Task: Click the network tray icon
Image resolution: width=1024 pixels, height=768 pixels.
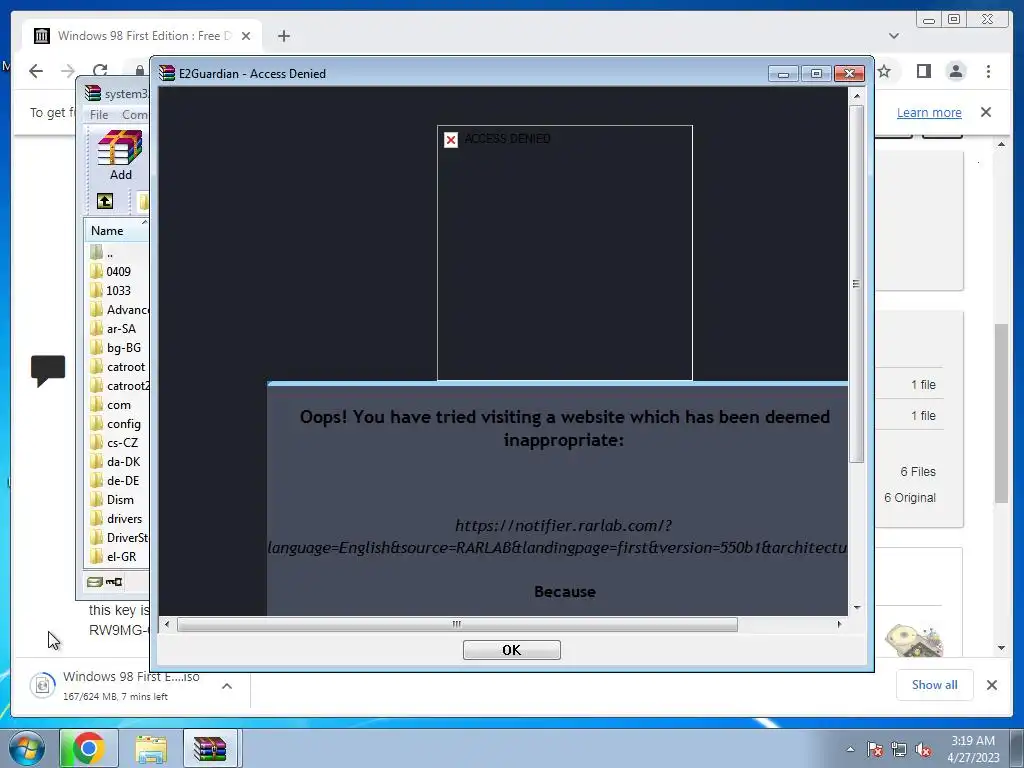Action: point(899,749)
